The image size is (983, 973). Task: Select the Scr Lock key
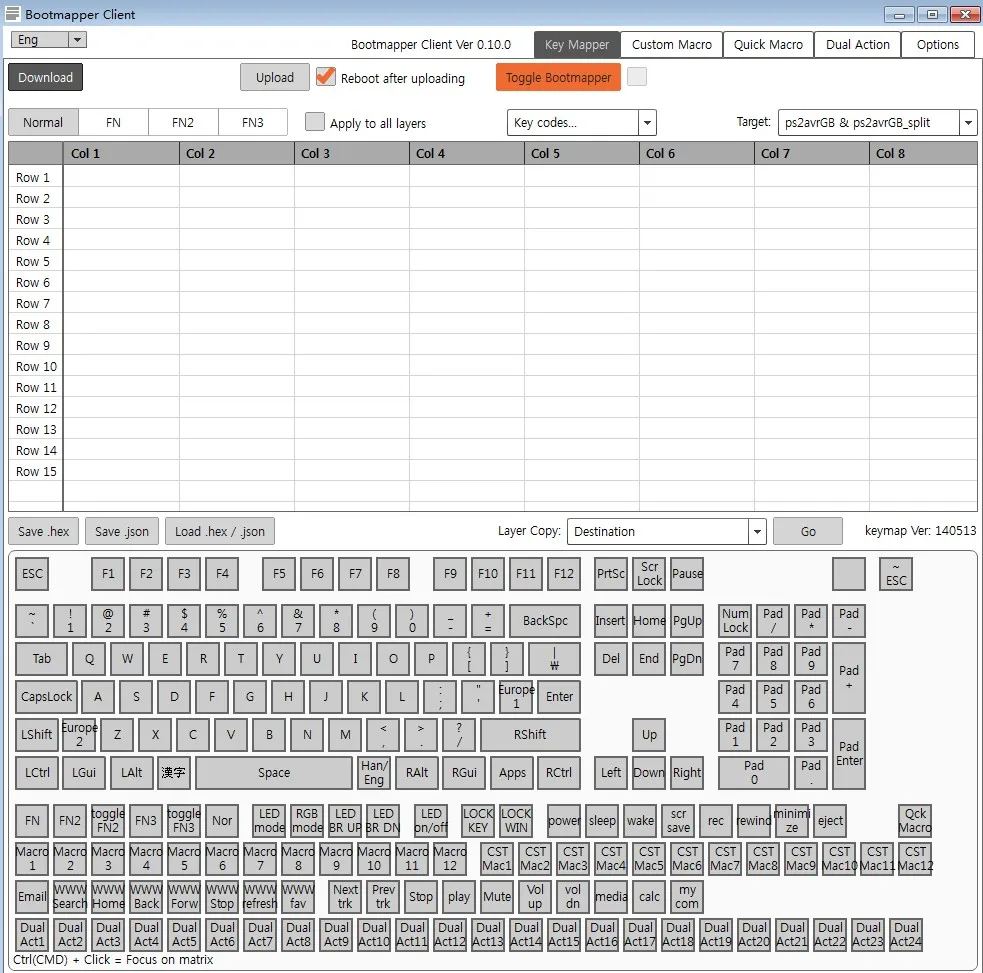(649, 574)
